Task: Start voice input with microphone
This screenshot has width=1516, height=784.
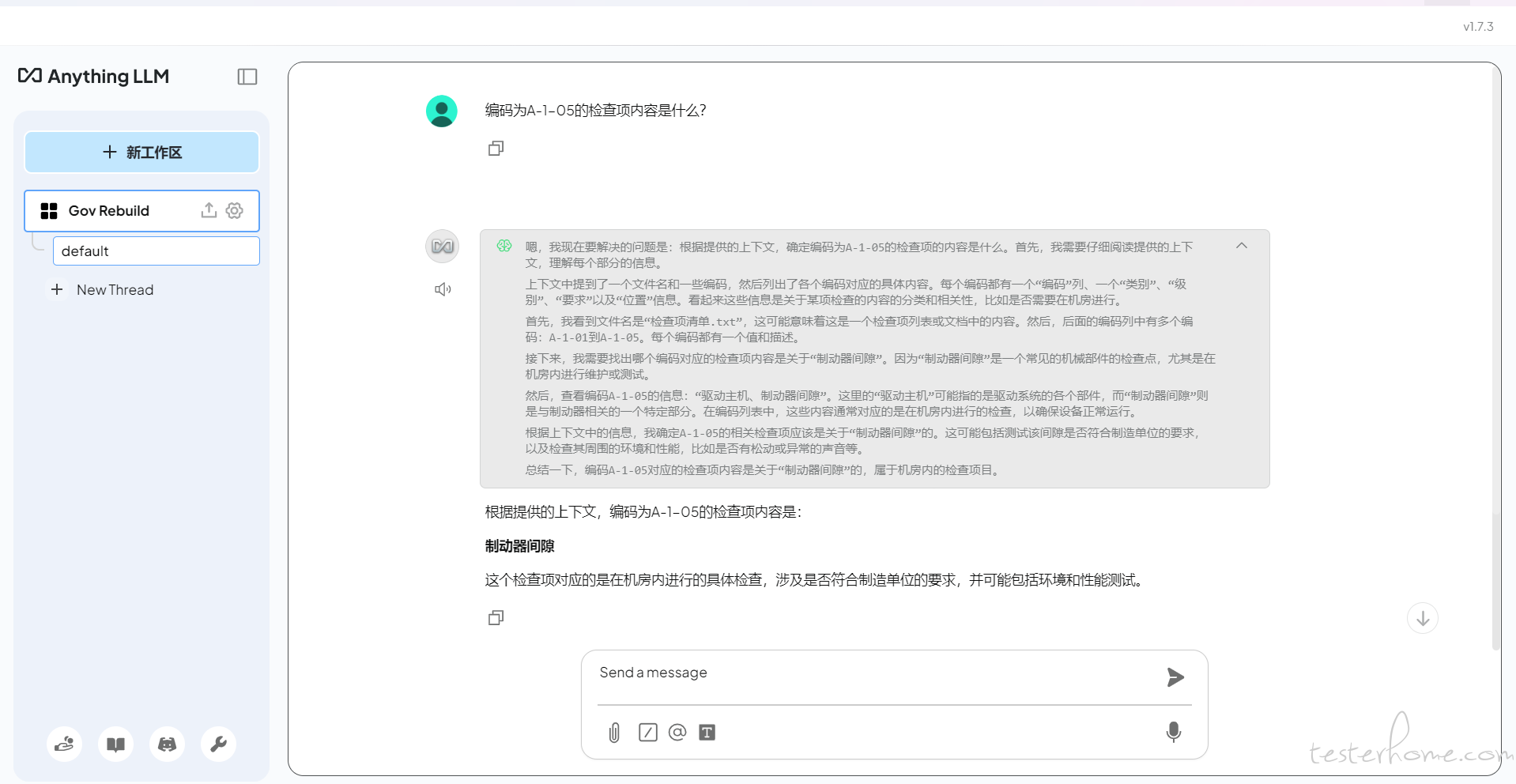Action: click(x=1174, y=732)
